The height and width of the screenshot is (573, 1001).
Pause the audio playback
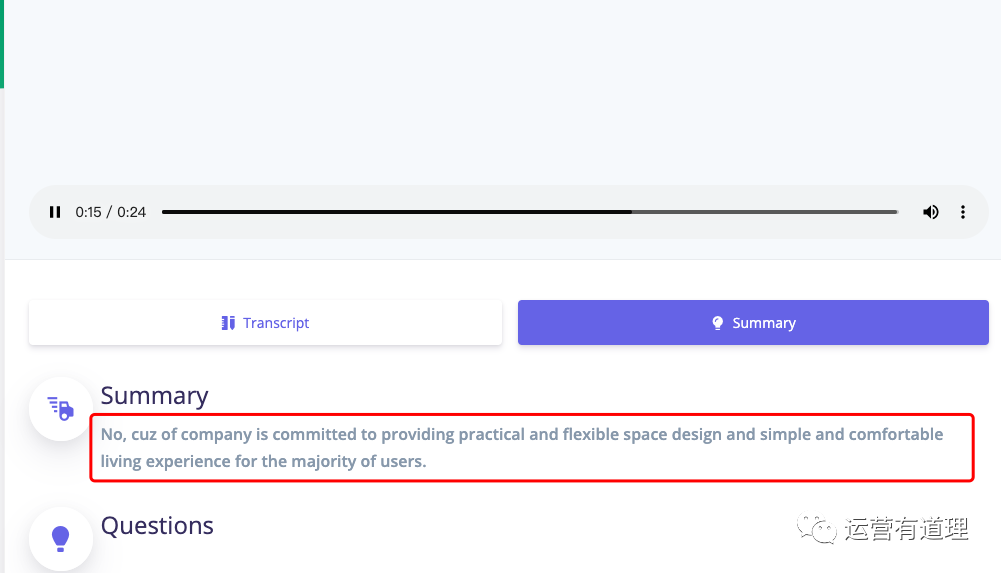click(x=55, y=212)
